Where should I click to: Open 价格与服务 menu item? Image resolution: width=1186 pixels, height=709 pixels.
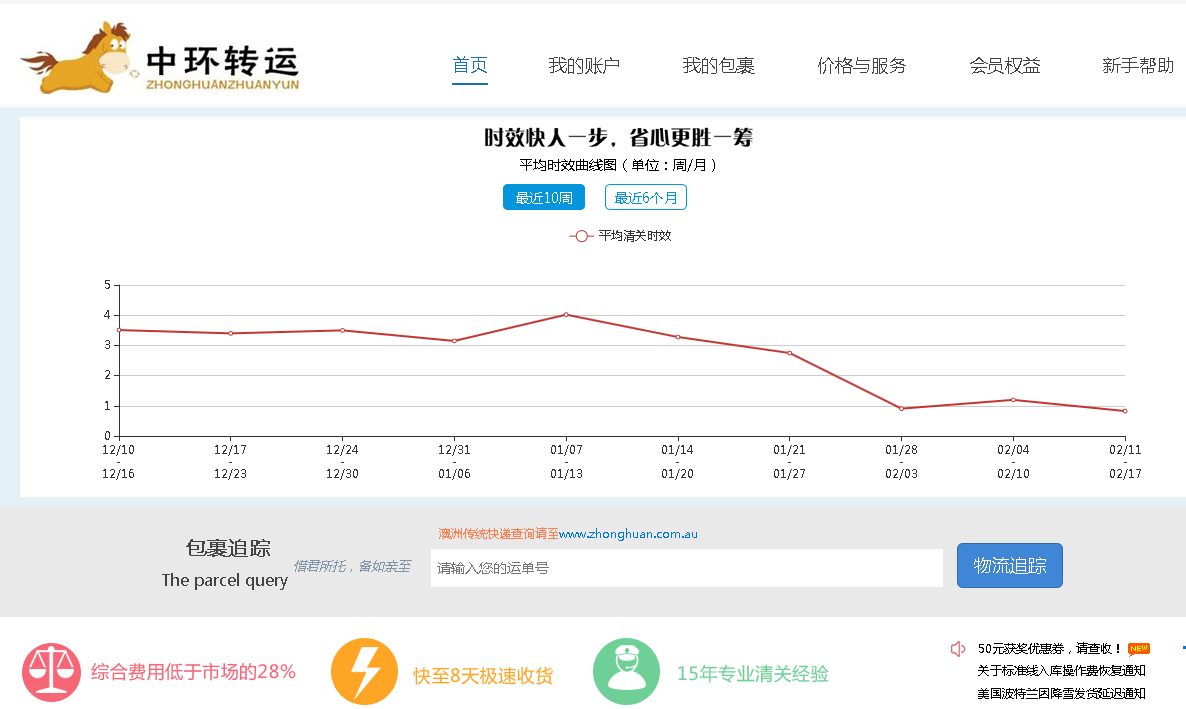(861, 66)
